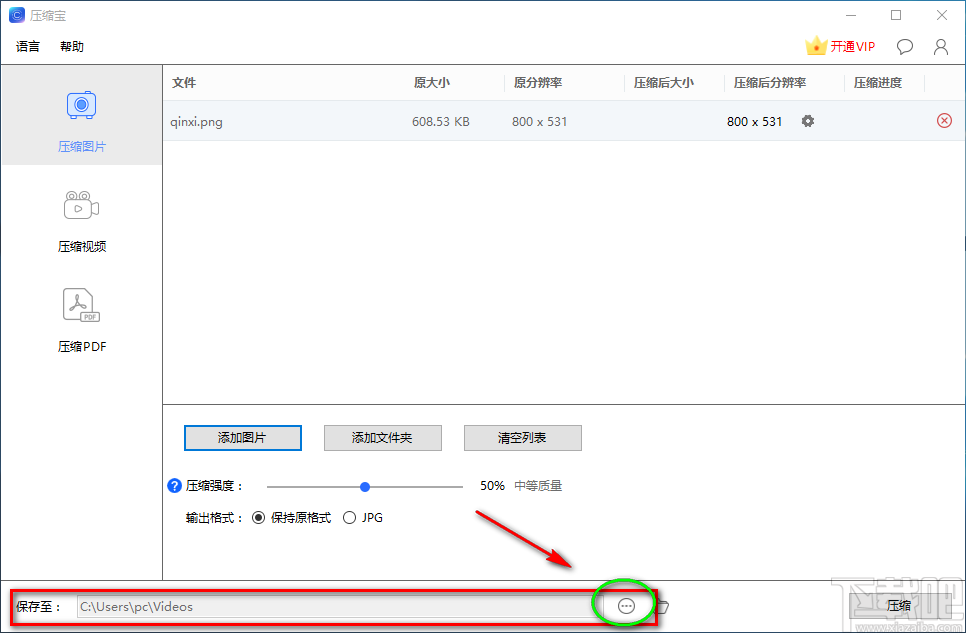Remove qinxi.png using the red delete icon
Screen dimensions: 966x633
coord(943,120)
